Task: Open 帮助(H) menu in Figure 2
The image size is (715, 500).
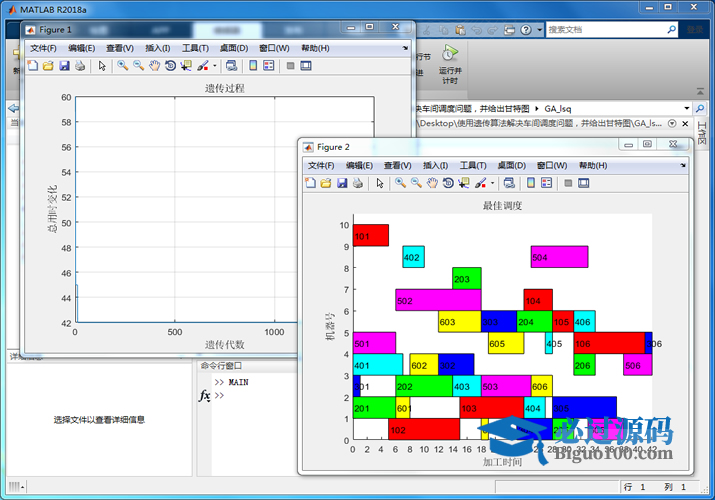Action: coord(593,165)
